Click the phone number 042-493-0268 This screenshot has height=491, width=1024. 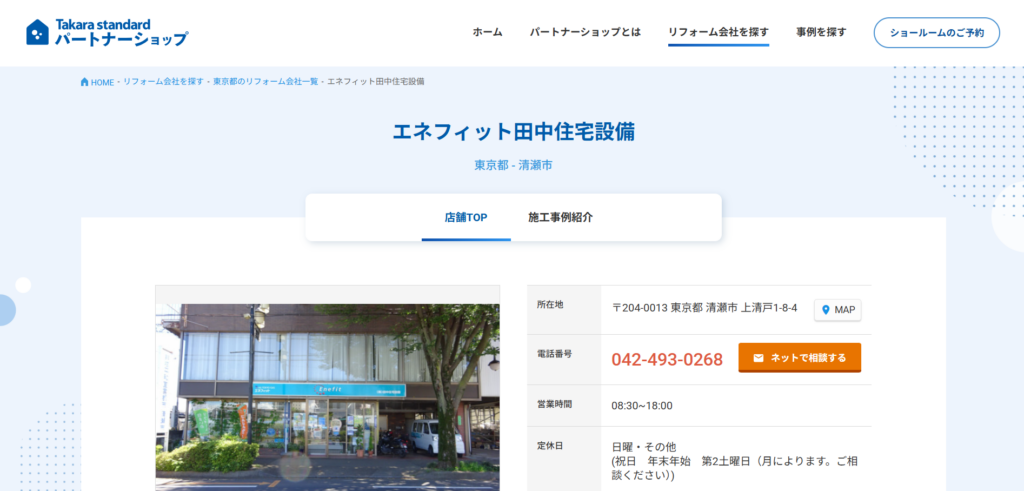(x=667, y=359)
